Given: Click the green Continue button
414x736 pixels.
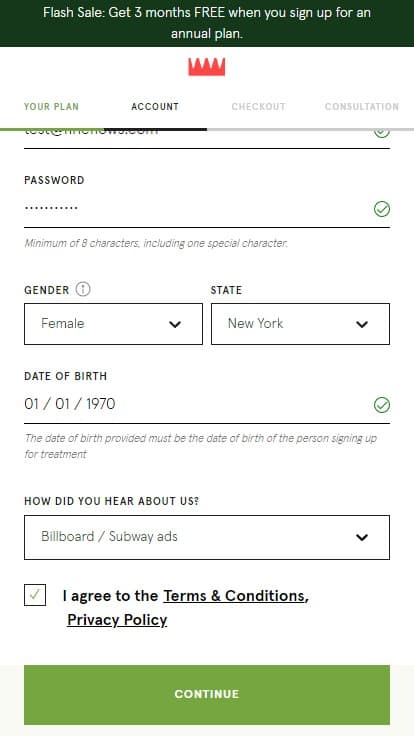Looking at the screenshot, I should click(x=207, y=695).
